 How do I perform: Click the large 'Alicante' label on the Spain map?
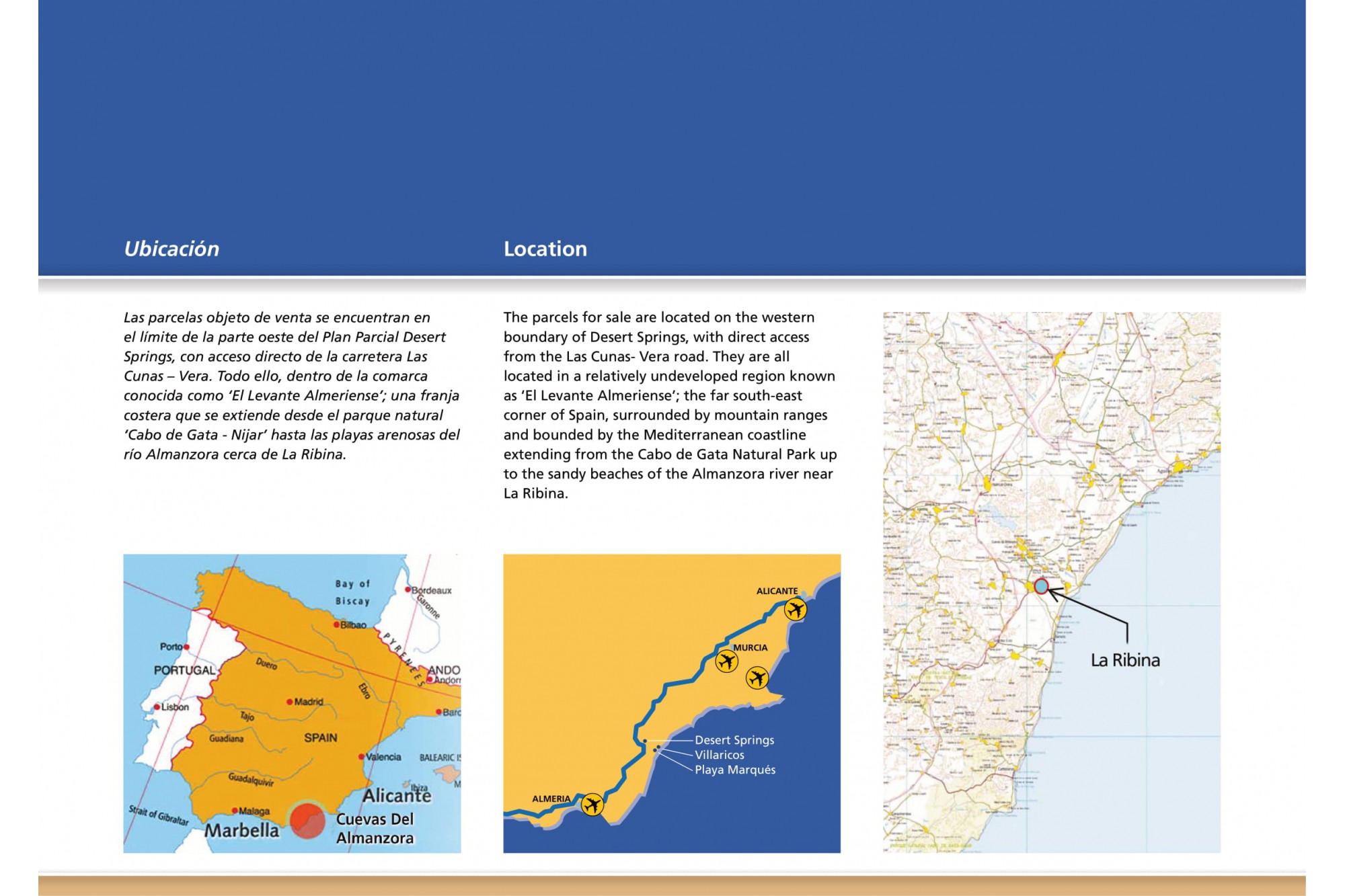click(x=397, y=796)
